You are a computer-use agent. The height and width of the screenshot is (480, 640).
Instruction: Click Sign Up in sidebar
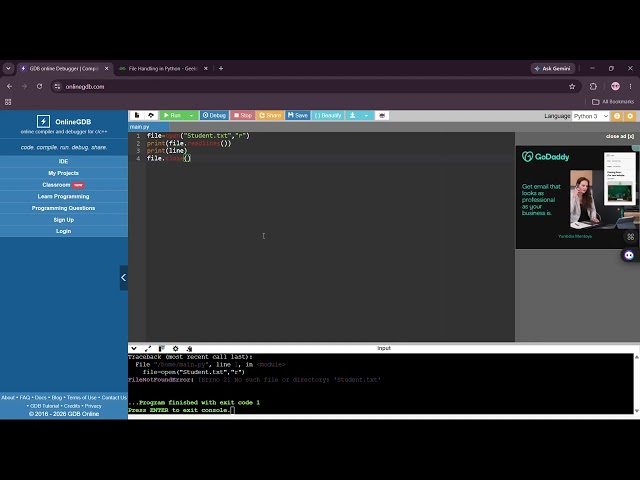pos(64,220)
